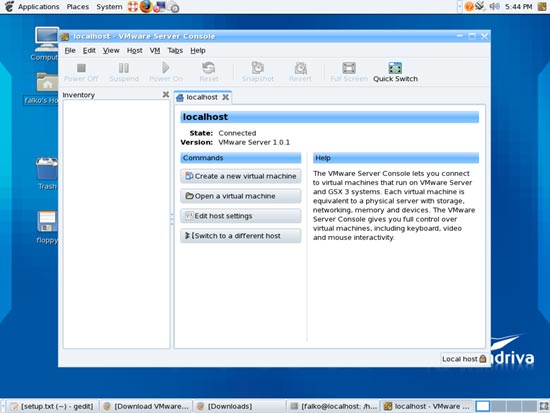Switch to falko@localhost terminal taskbar window
This screenshot has height=413, width=550.
(x=333, y=406)
